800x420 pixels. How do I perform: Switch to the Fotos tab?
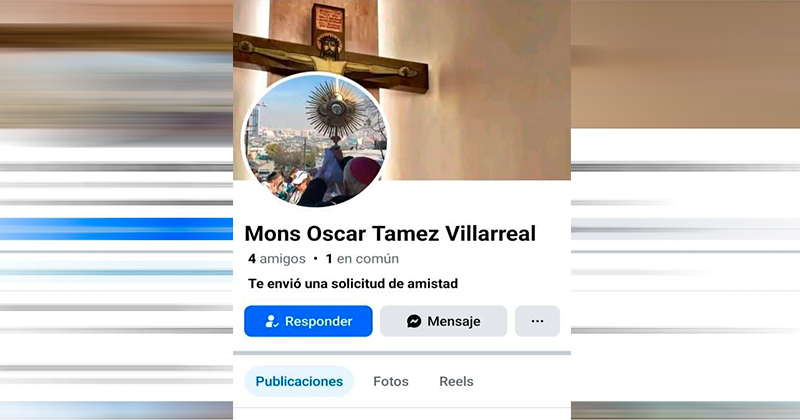(x=391, y=381)
